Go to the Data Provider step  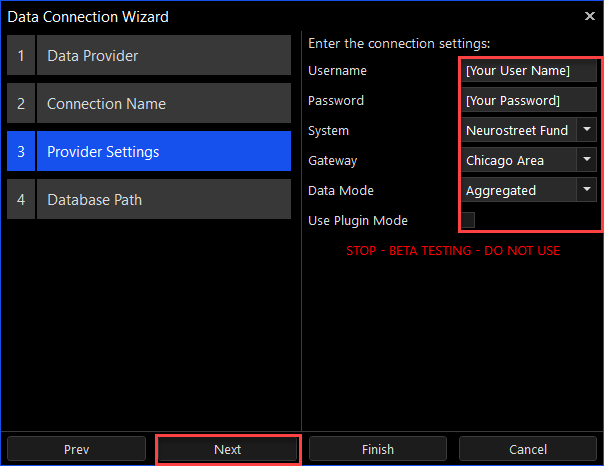163,56
